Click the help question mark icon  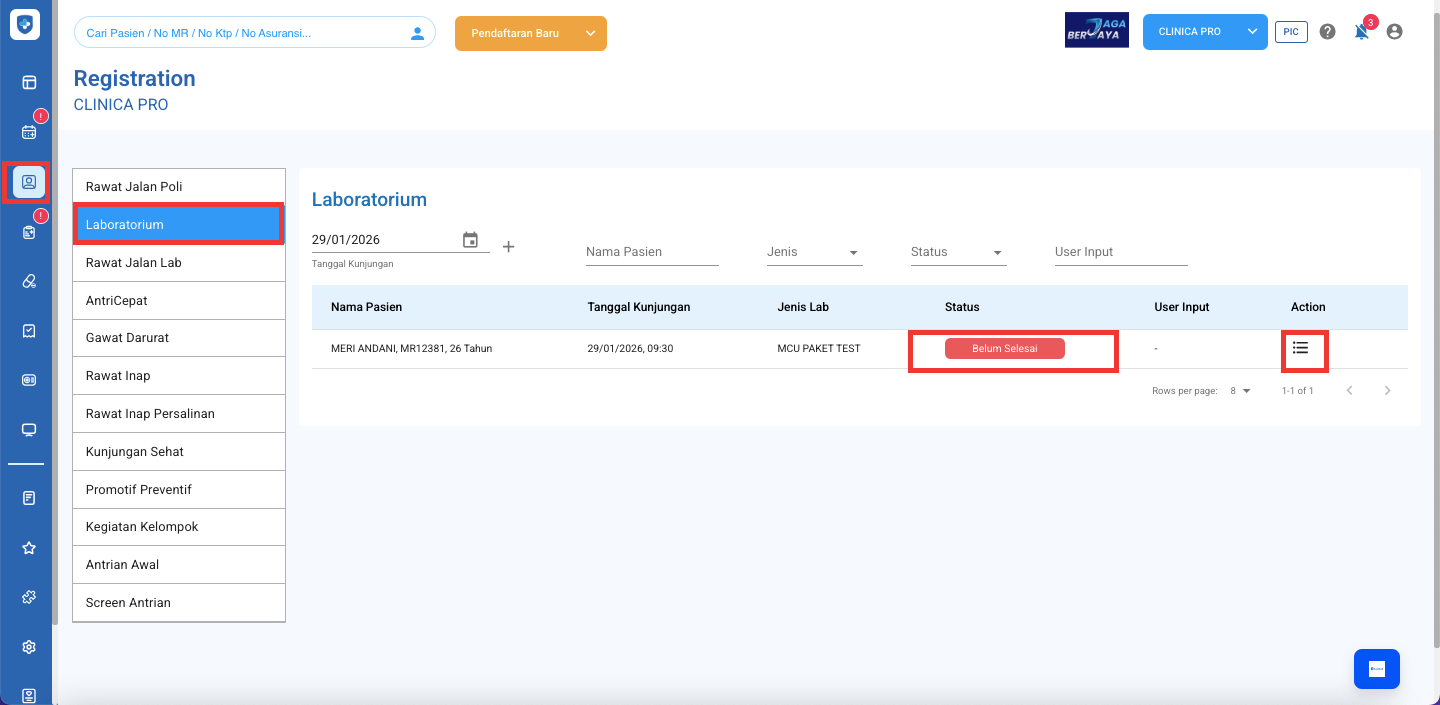point(1327,32)
